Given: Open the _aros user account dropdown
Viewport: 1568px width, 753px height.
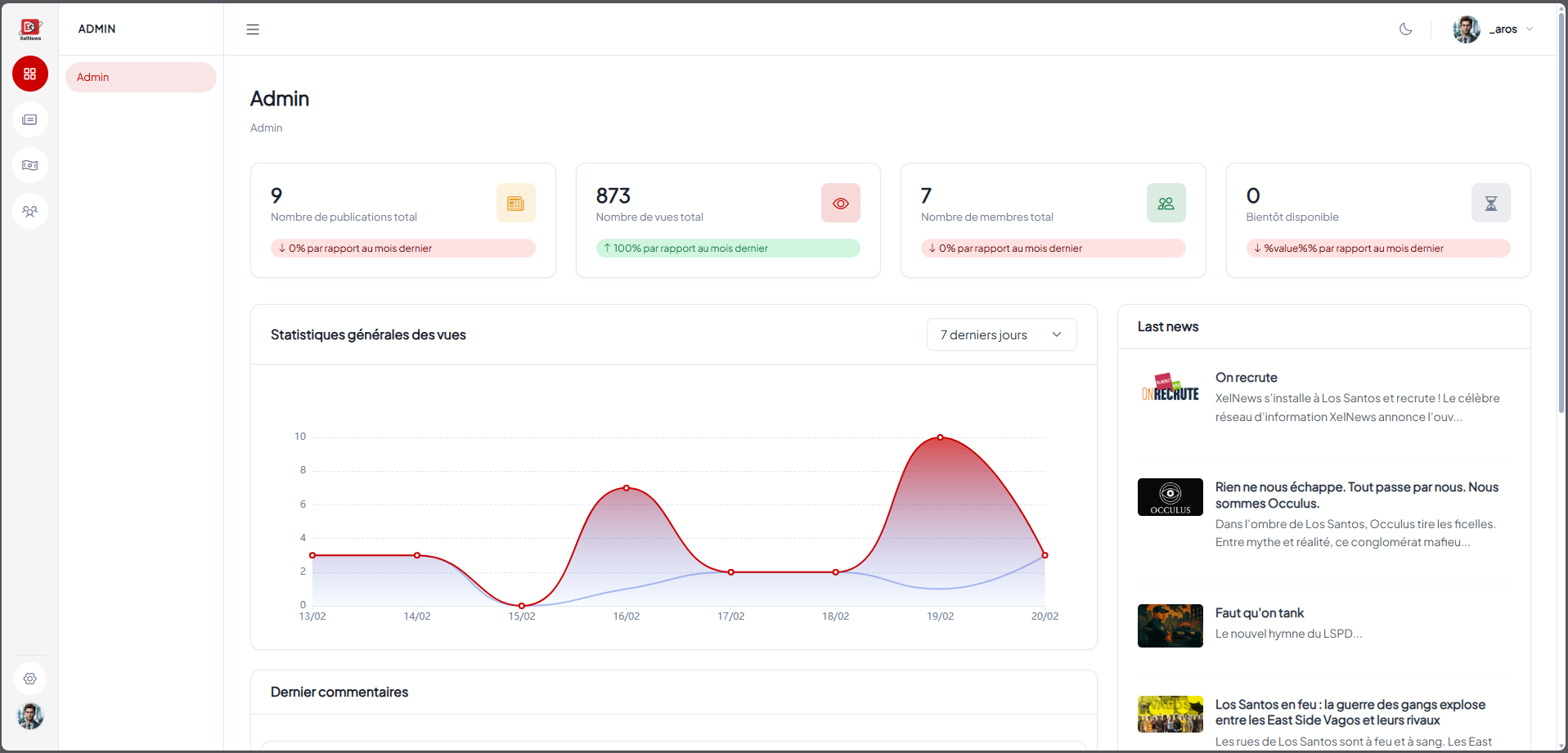Looking at the screenshot, I should pos(1494,29).
